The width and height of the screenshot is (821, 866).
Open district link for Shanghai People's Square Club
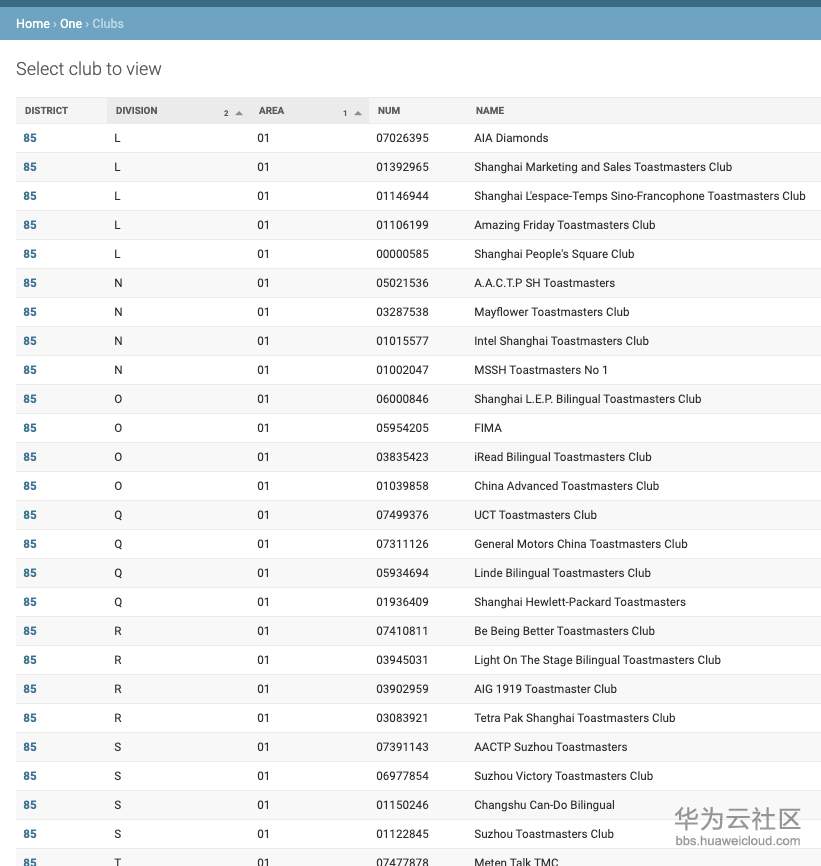point(30,254)
